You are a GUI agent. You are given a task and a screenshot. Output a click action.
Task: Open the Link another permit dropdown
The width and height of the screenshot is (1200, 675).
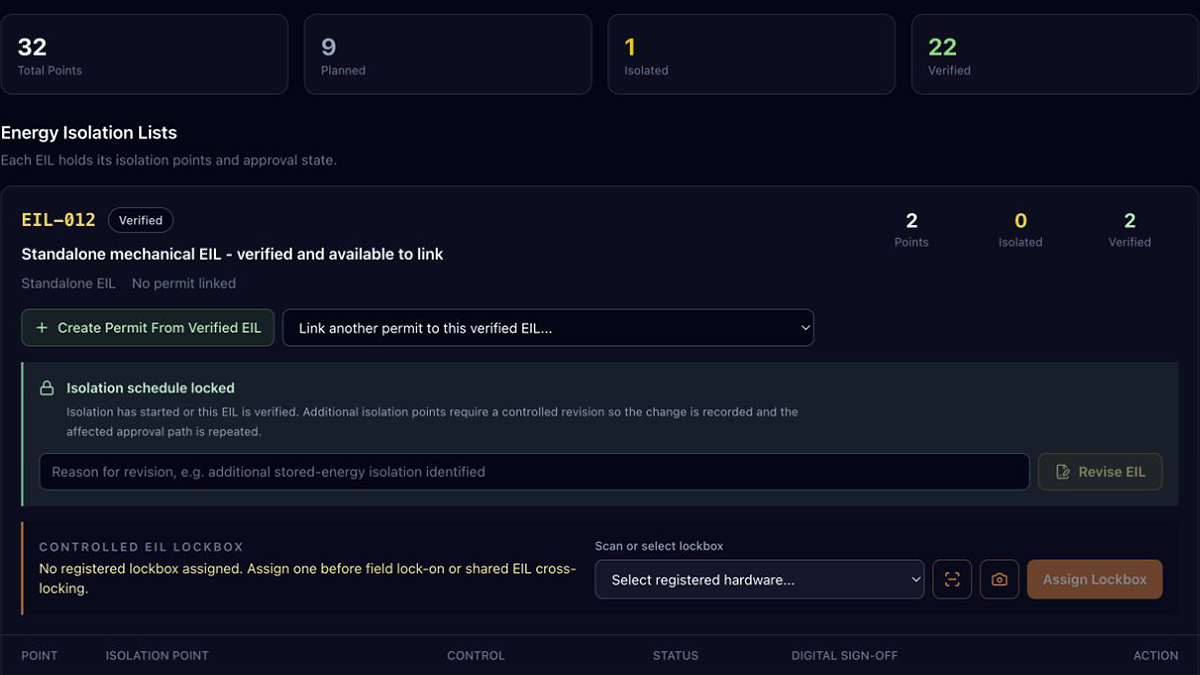pyautogui.click(x=548, y=328)
